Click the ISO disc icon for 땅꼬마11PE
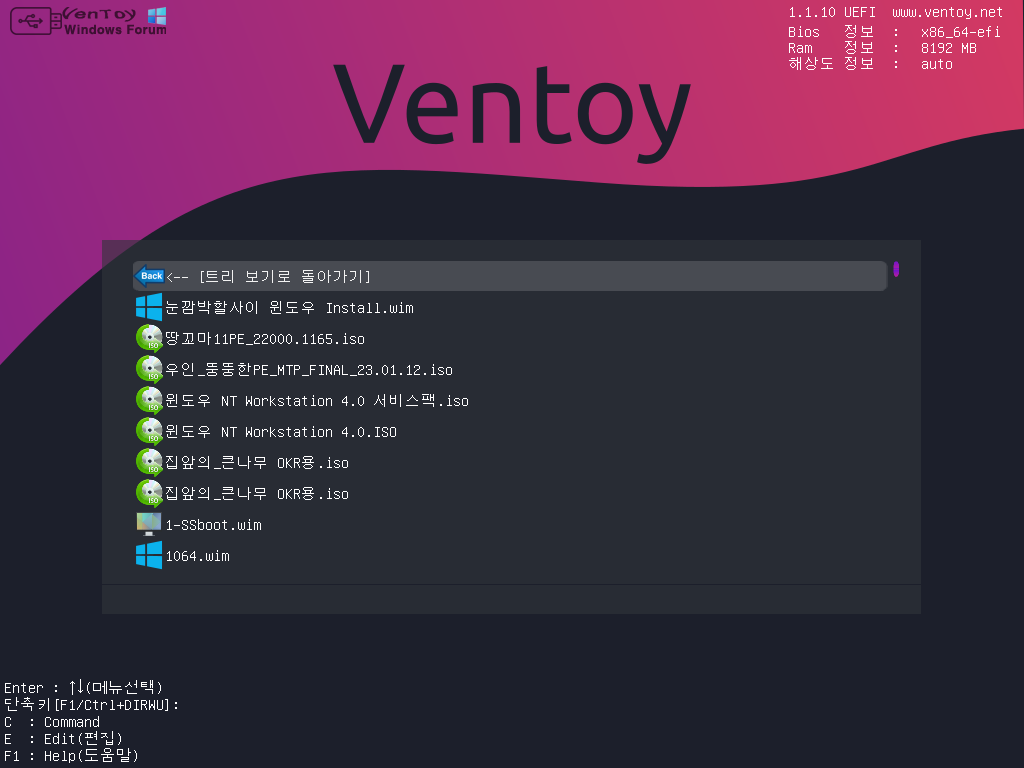Screen dimensions: 1024x768 click(149, 338)
